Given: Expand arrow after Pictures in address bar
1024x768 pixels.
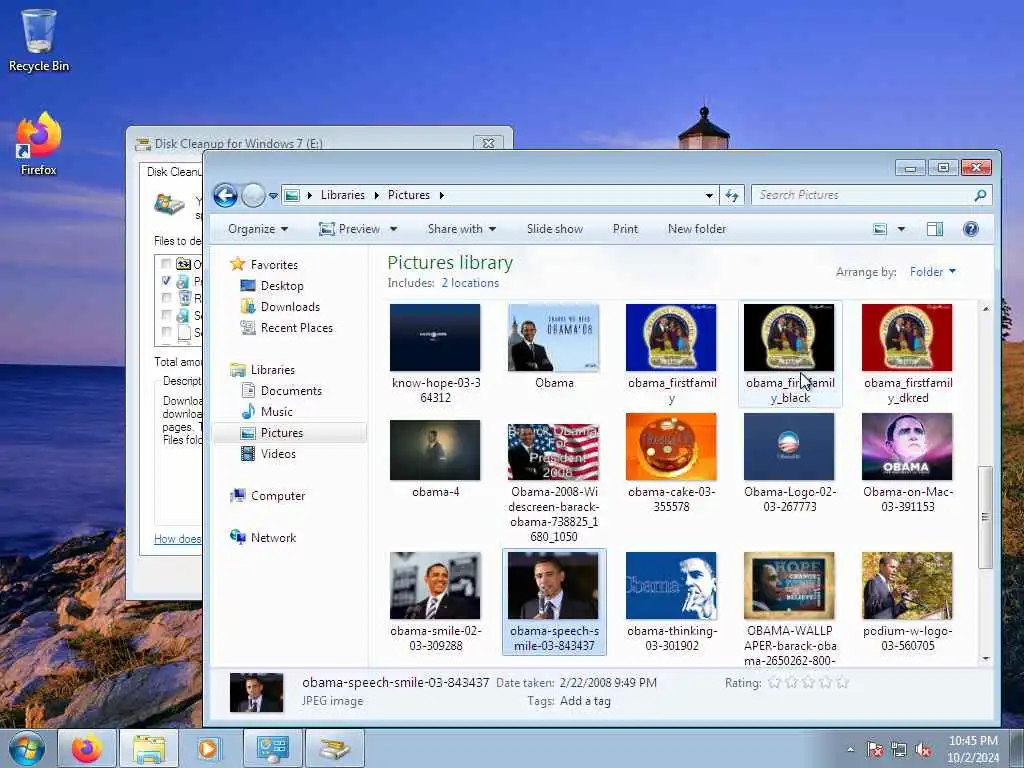Looking at the screenshot, I should [441, 195].
